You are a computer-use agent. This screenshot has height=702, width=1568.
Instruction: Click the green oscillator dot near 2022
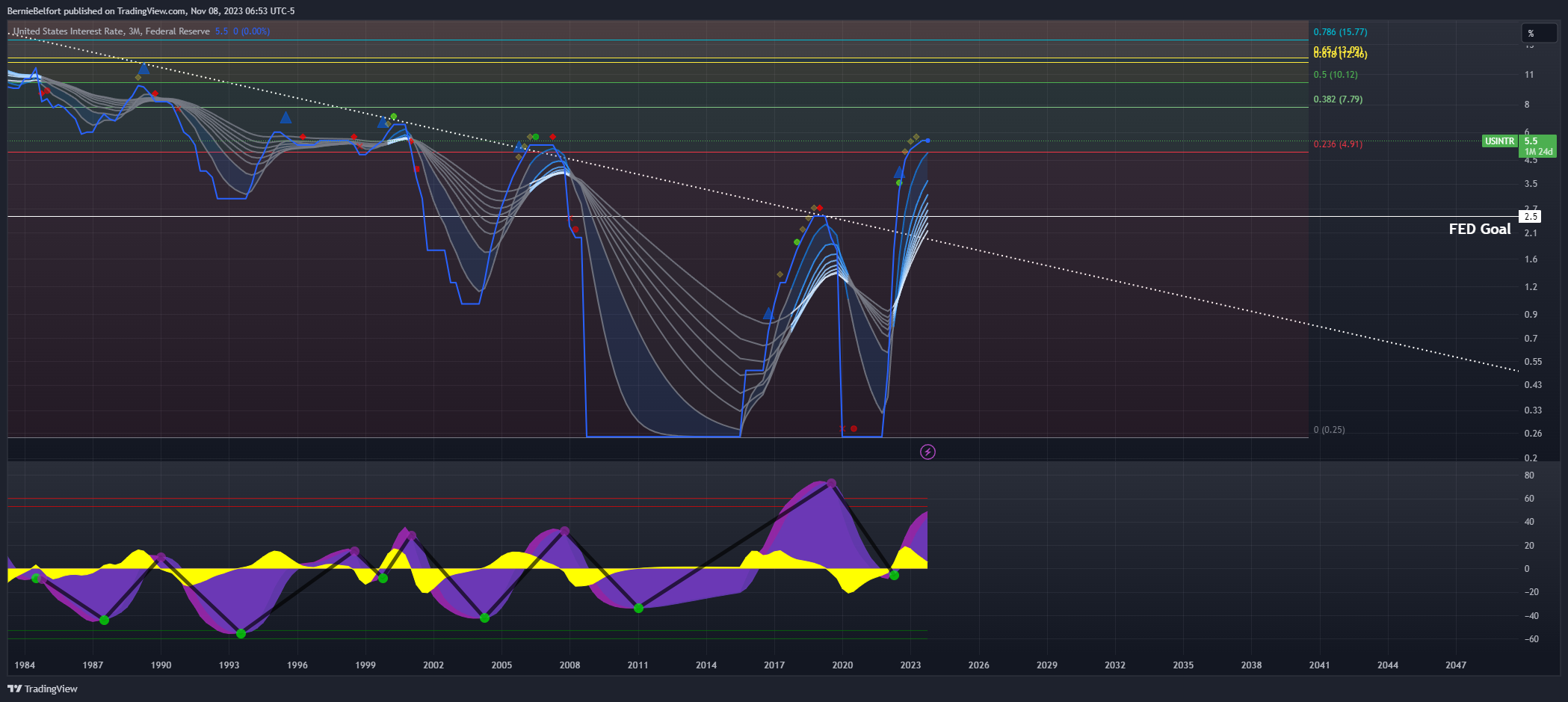coord(894,575)
